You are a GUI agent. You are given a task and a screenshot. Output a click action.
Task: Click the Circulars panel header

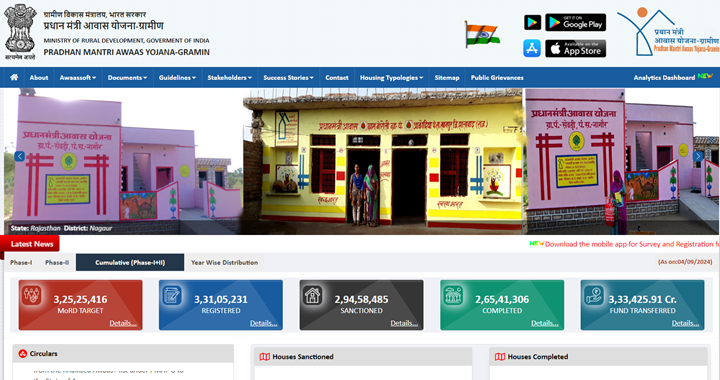[x=123, y=353]
